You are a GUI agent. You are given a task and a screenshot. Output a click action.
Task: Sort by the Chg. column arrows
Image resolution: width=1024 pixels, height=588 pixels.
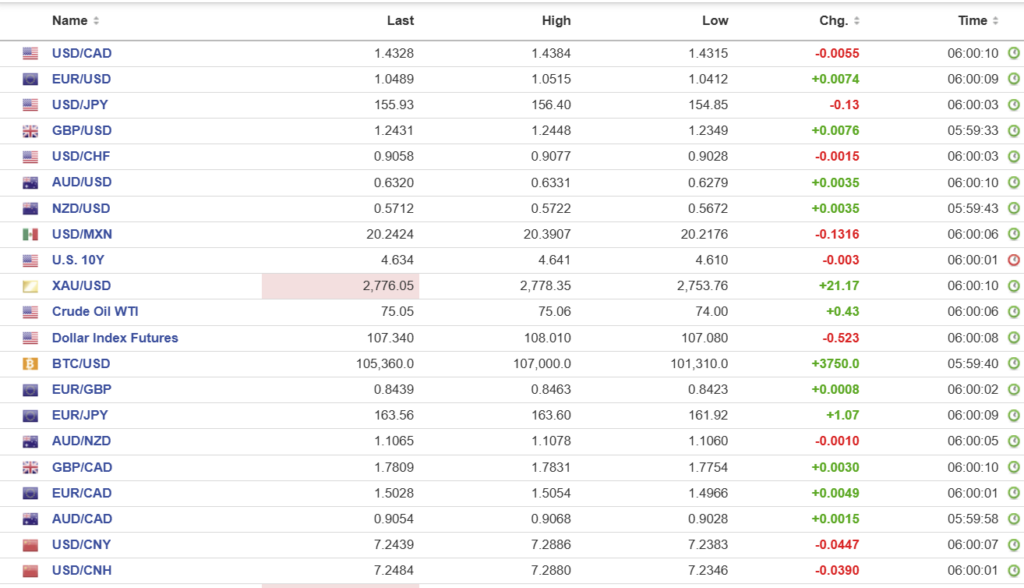pos(857,21)
